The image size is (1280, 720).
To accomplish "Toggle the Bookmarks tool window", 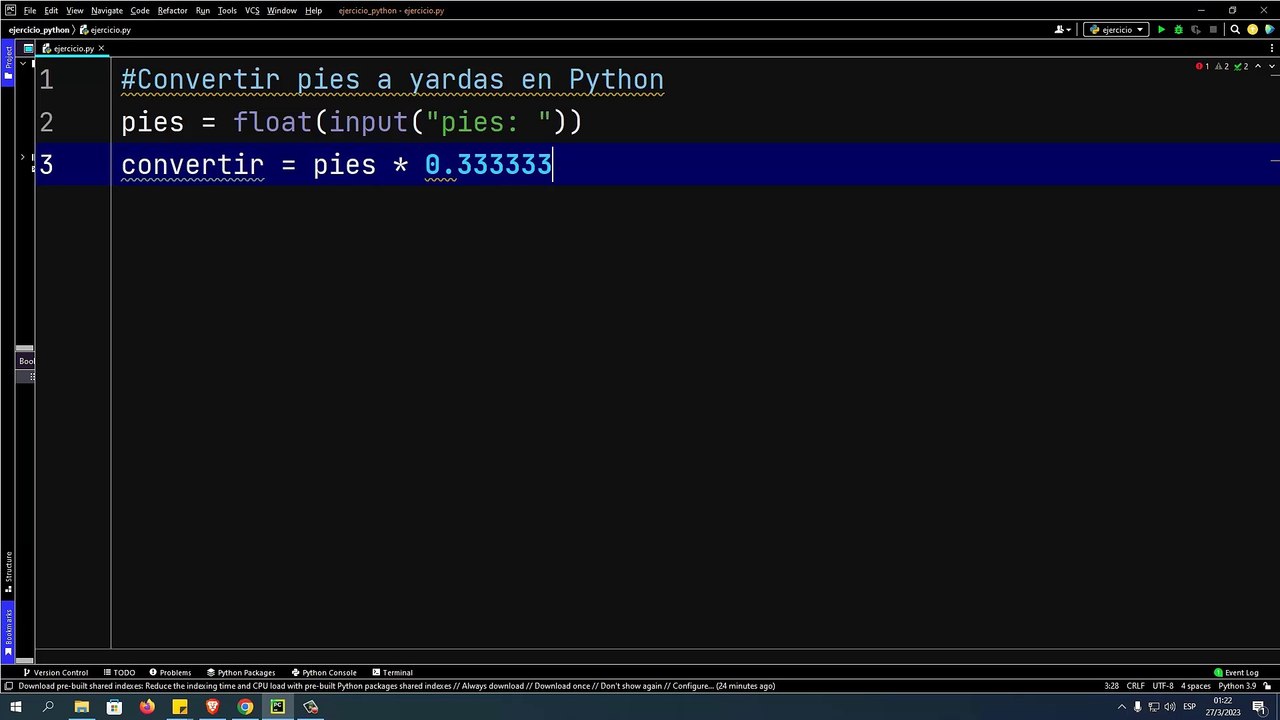I will pos(8,632).
